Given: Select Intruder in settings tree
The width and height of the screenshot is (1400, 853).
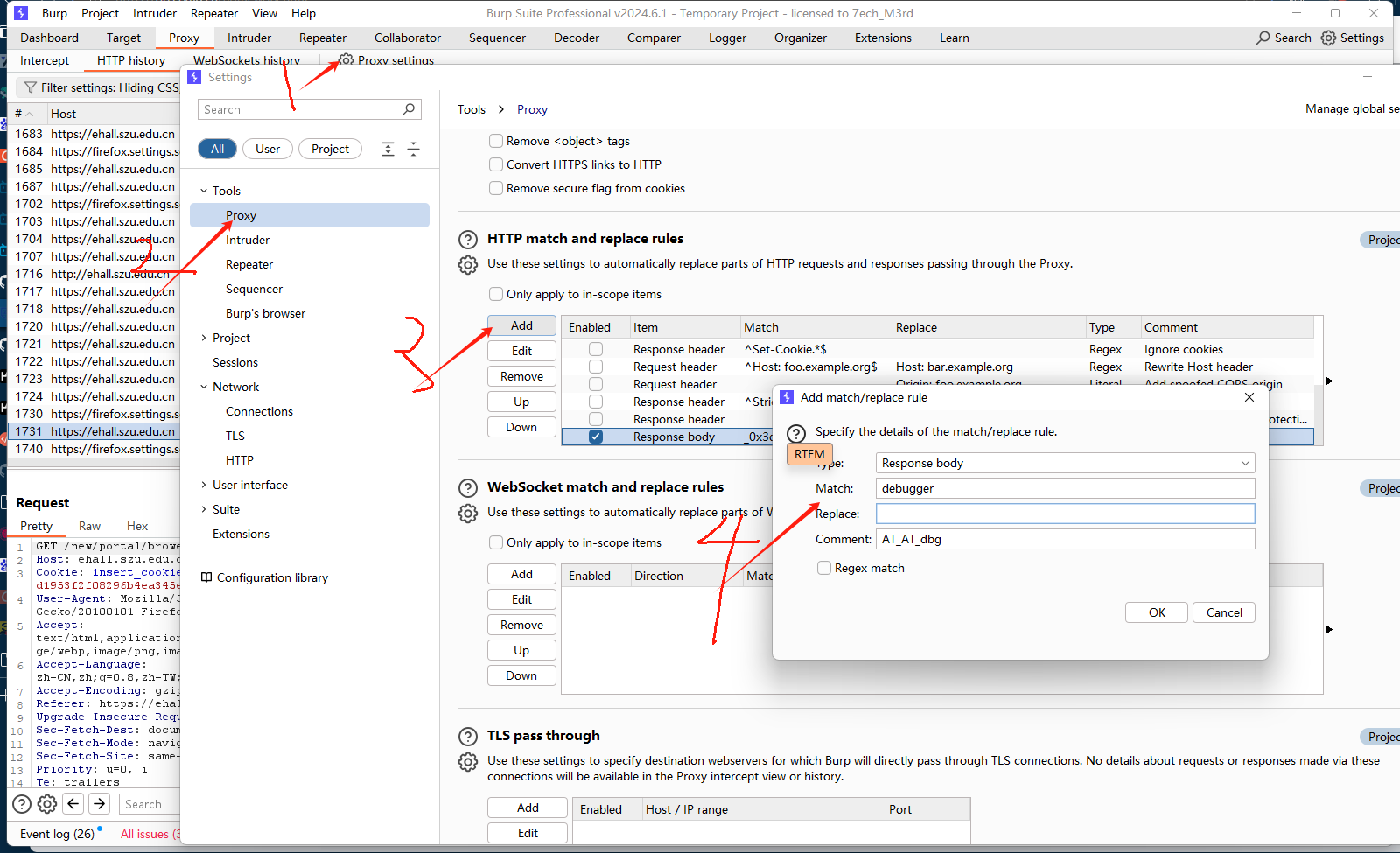Looking at the screenshot, I should point(248,240).
